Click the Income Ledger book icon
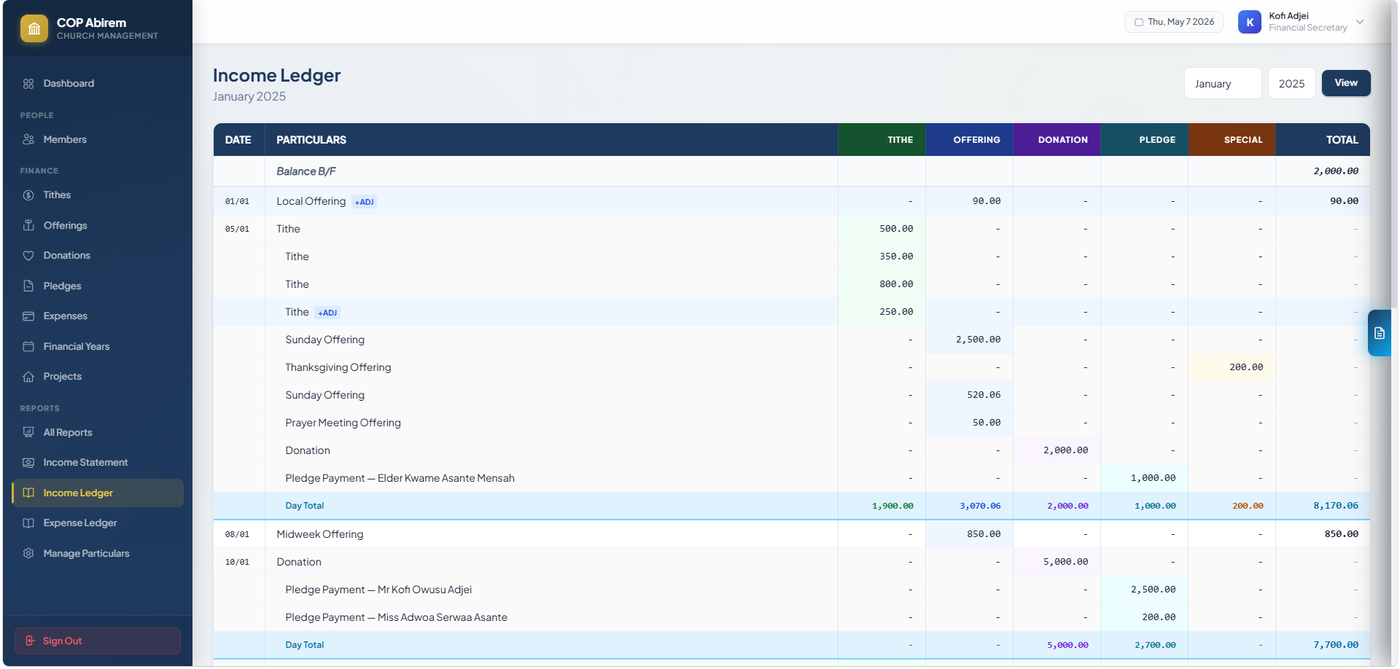The height and width of the screenshot is (669, 1400). (x=28, y=493)
